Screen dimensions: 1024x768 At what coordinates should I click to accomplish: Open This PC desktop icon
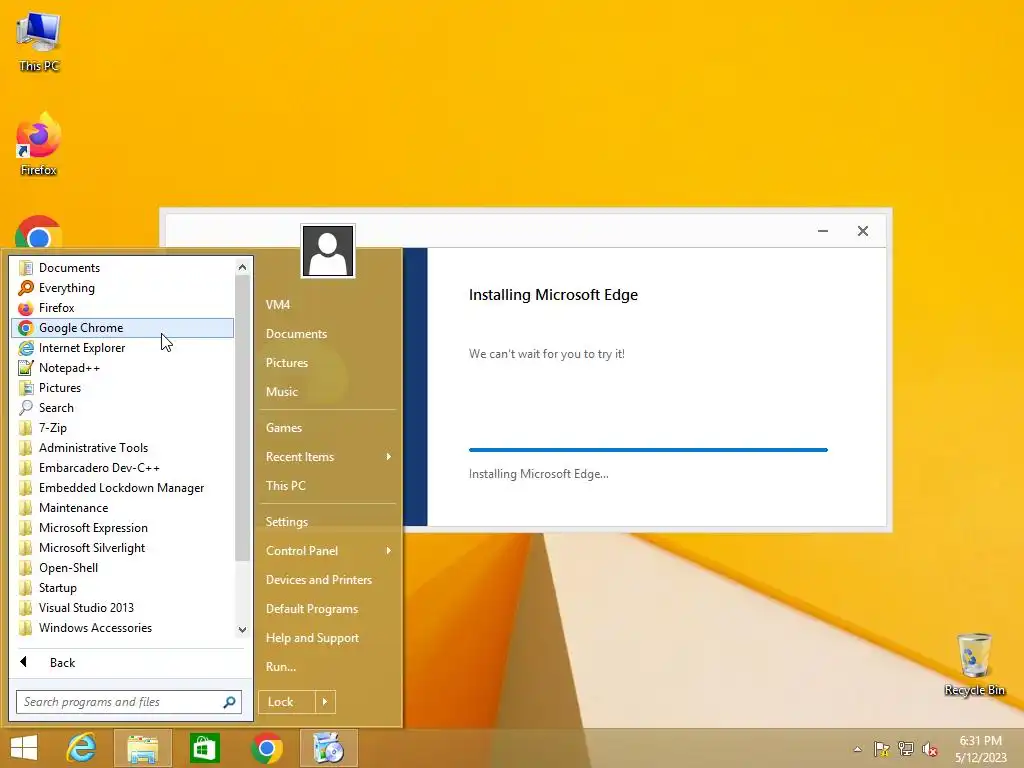pyautogui.click(x=39, y=40)
